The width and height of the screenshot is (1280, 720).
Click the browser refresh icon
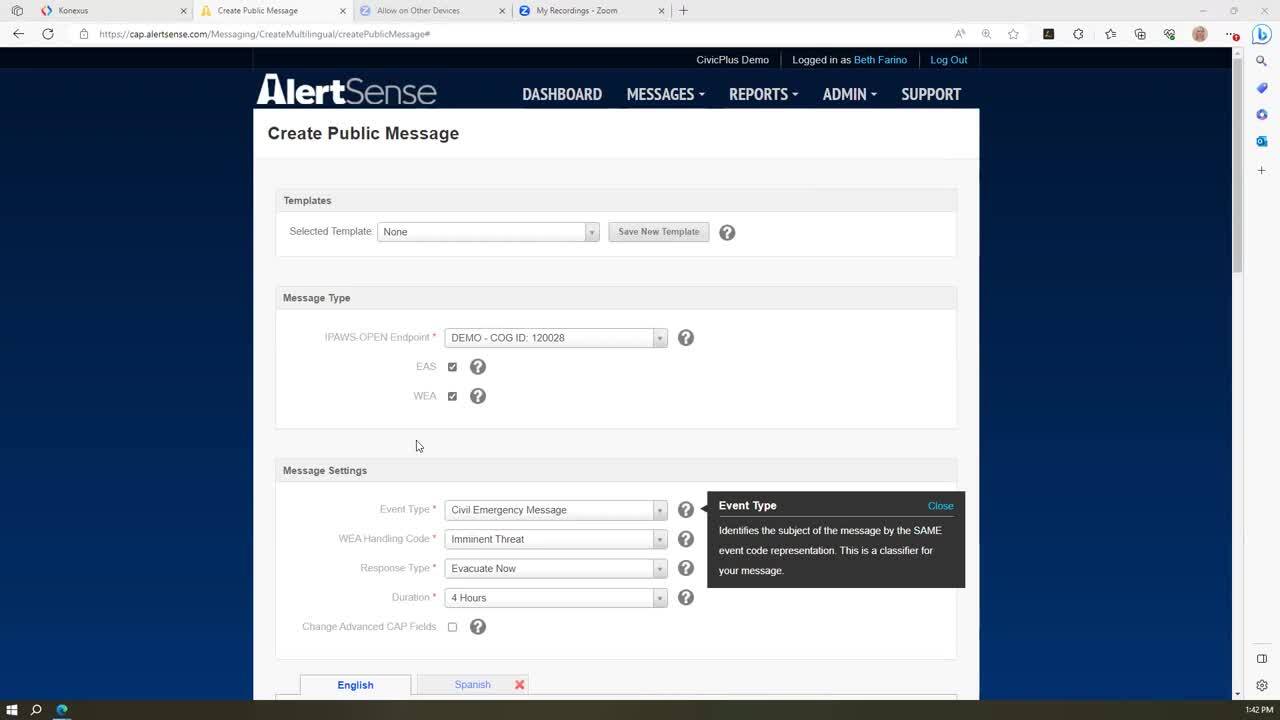click(x=47, y=34)
